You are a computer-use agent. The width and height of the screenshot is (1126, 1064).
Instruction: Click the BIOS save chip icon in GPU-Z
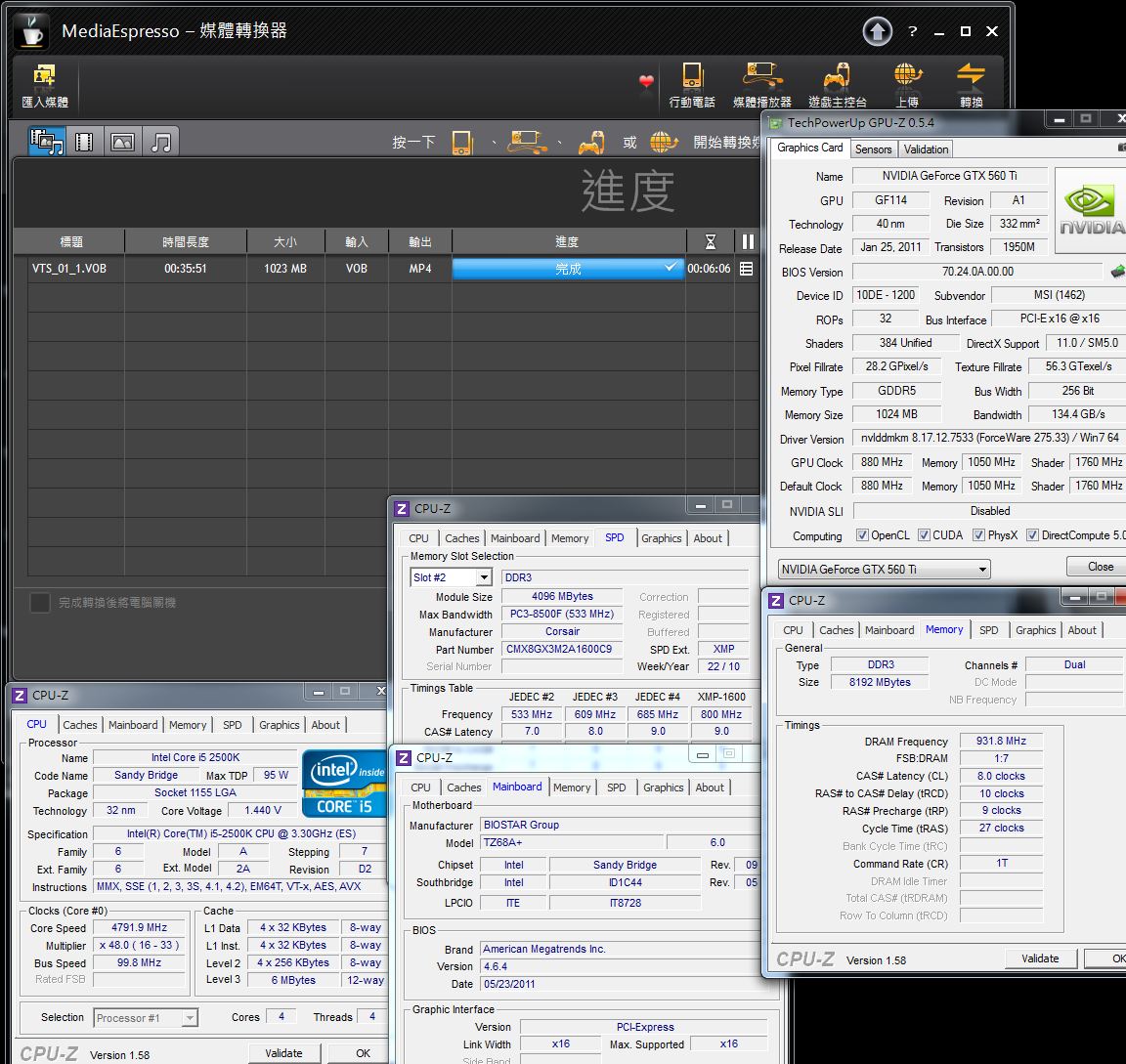(1117, 272)
